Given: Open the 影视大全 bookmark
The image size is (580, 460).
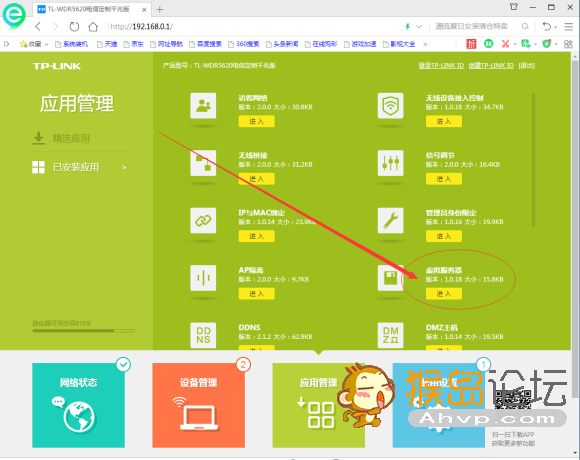Looking at the screenshot, I should click(399, 44).
